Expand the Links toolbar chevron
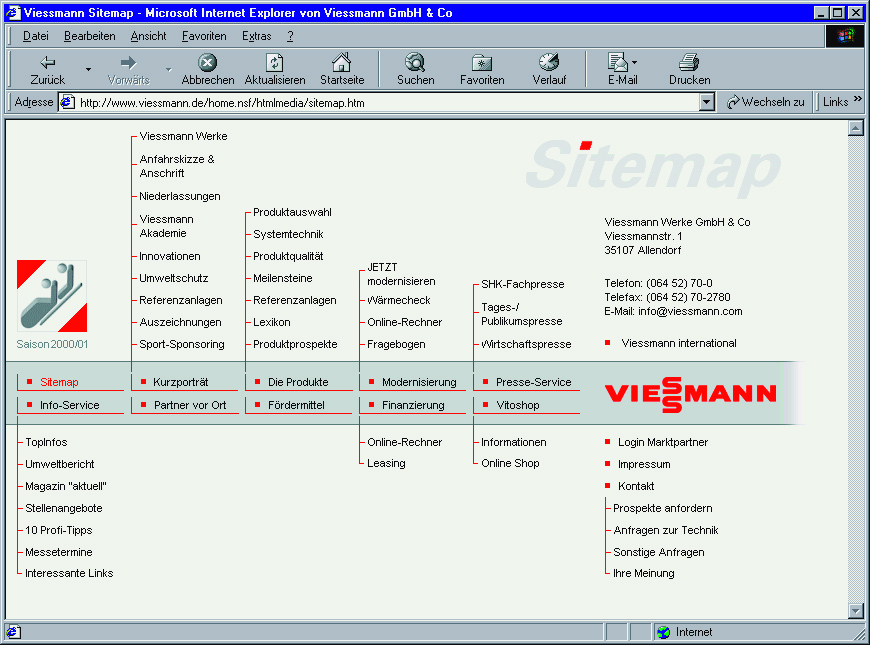The image size is (870, 645). [x=858, y=99]
